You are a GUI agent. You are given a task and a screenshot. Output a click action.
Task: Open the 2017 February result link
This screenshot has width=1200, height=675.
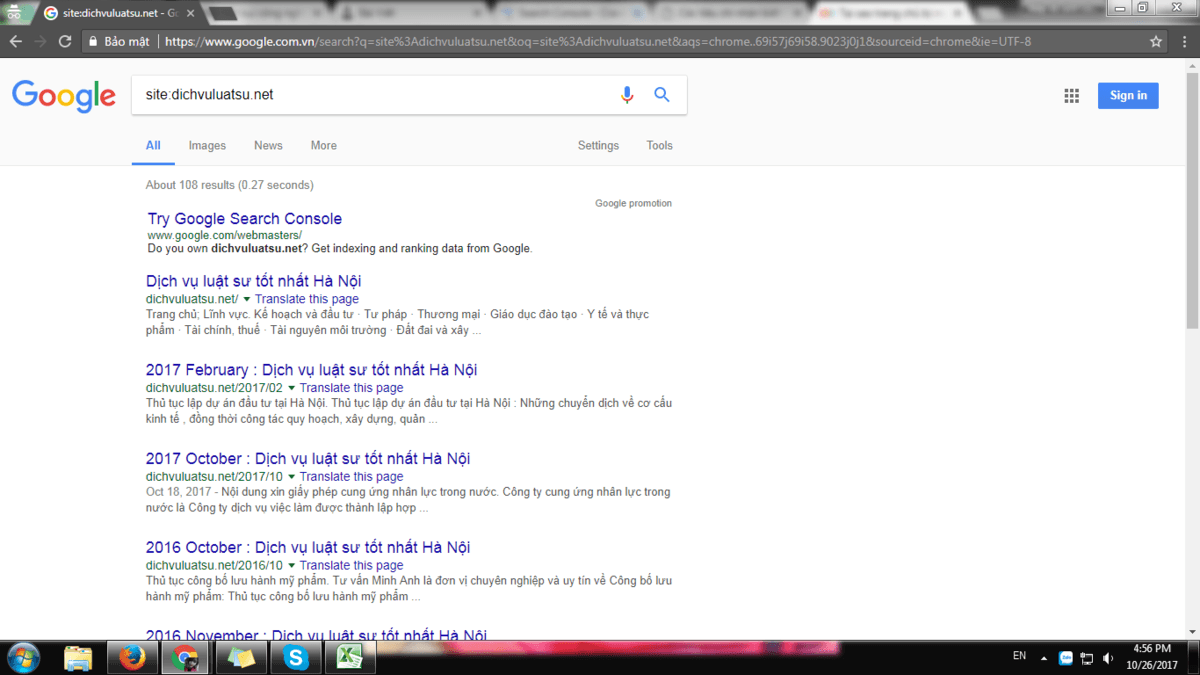(x=312, y=370)
